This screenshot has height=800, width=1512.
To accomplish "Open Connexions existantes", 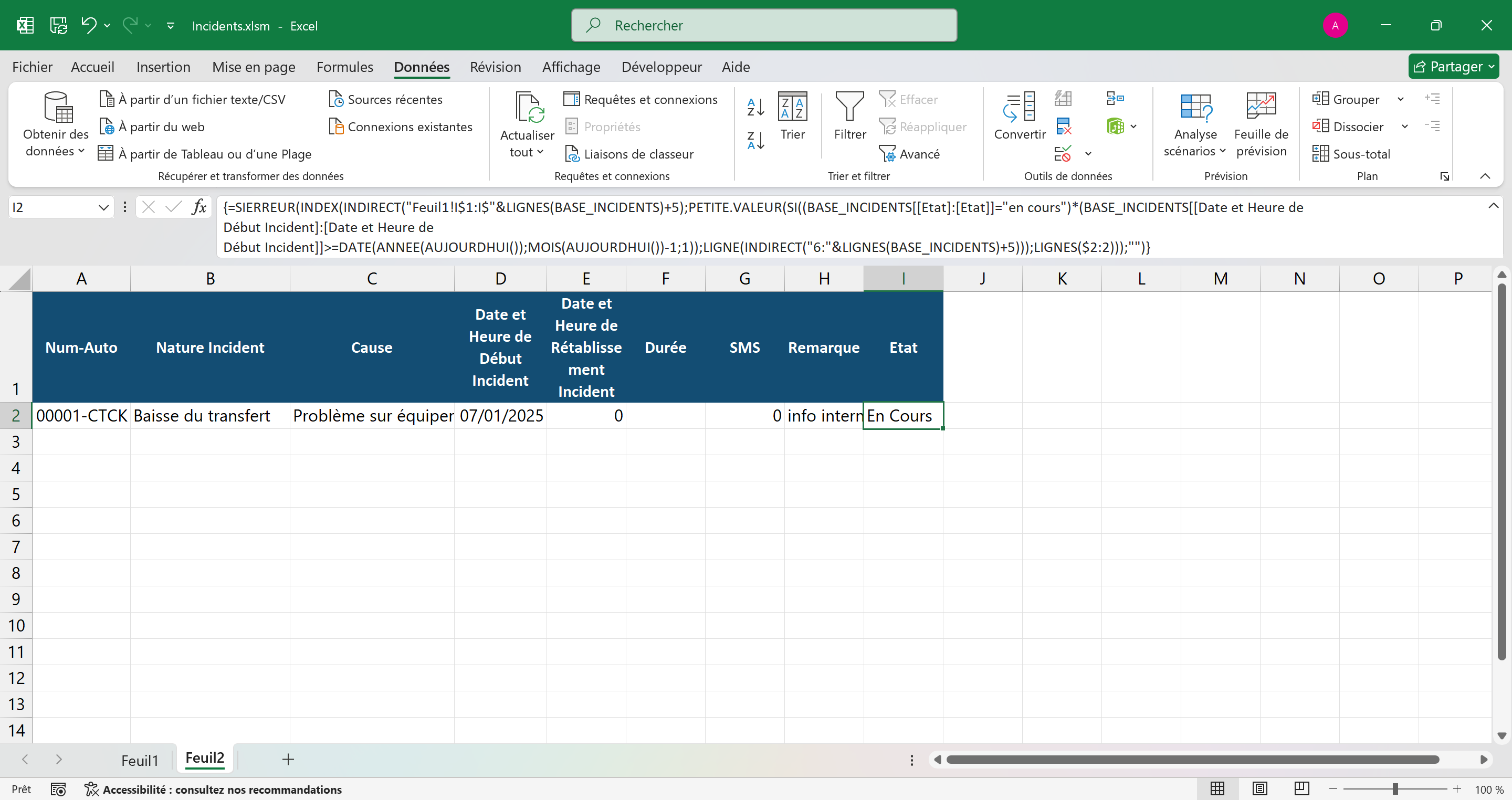I will click(x=400, y=127).
